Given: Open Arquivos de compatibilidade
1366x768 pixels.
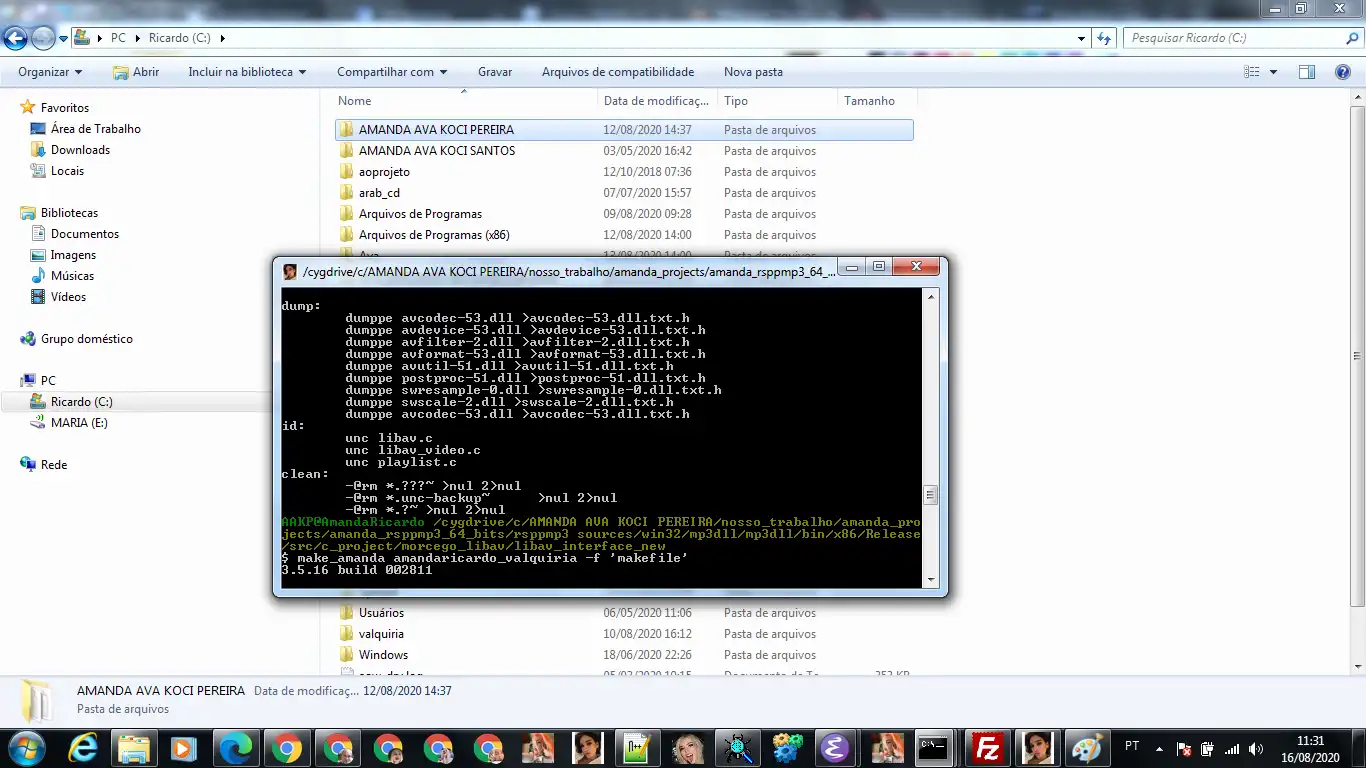Looking at the screenshot, I should [x=618, y=72].
